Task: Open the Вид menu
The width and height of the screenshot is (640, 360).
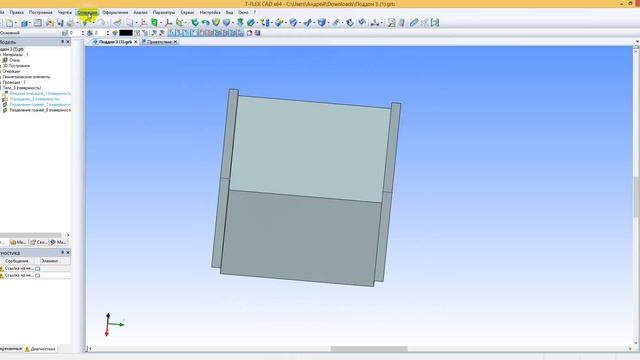Action: pos(229,13)
